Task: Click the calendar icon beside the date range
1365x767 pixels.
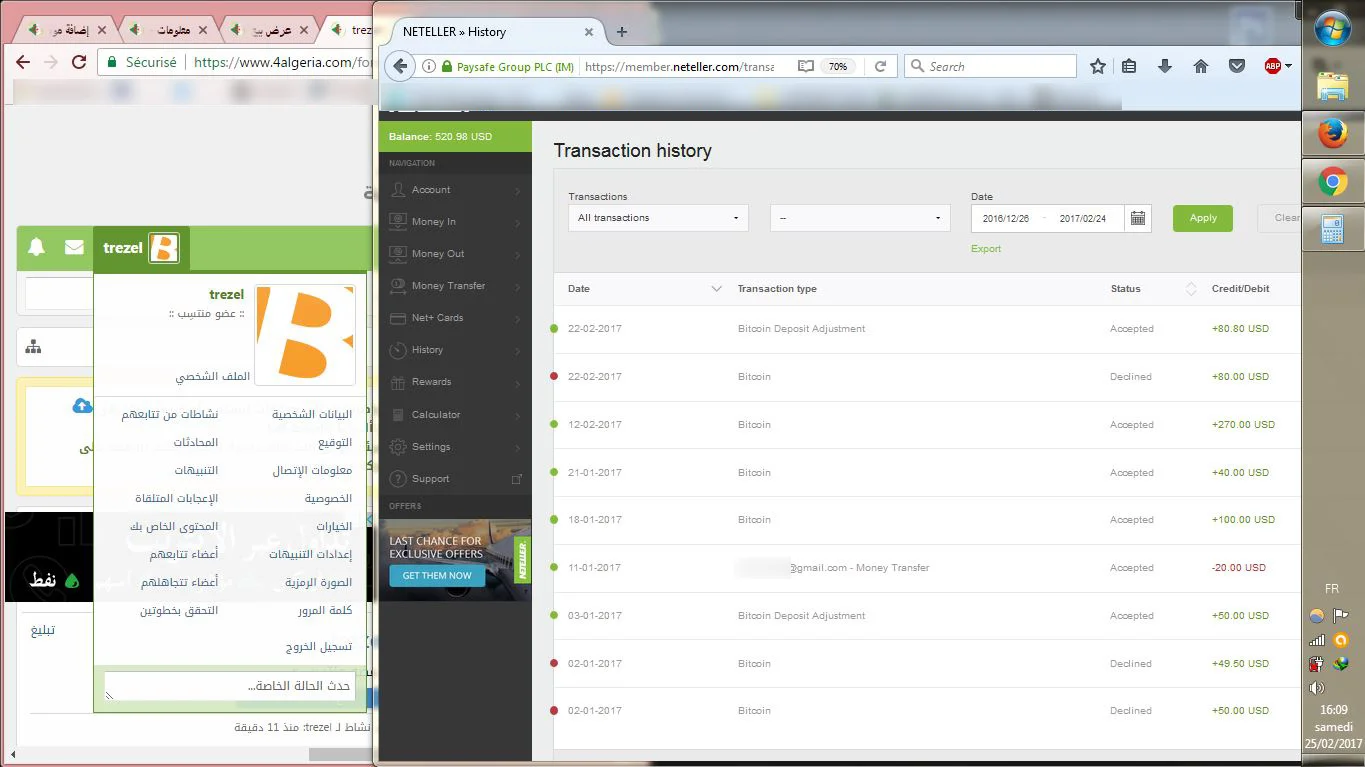Action: pyautogui.click(x=1137, y=218)
